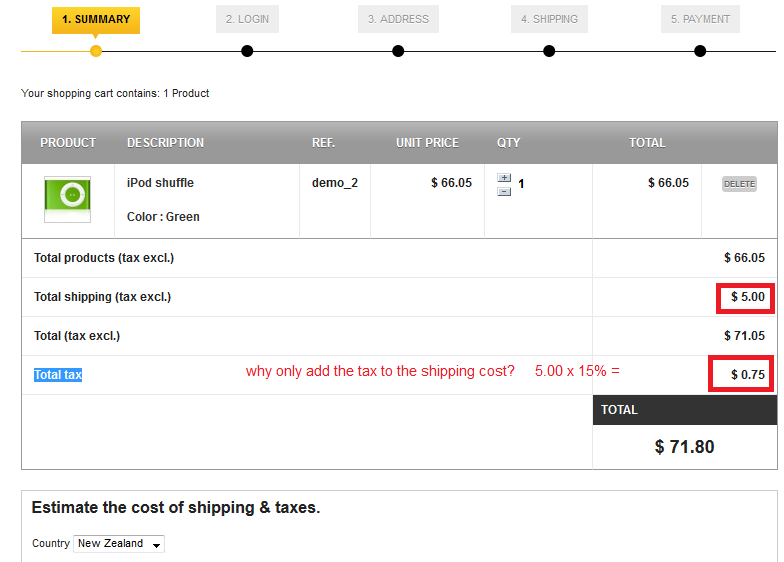Open the 3. Address step
The image size is (784, 562).
[x=398, y=20]
